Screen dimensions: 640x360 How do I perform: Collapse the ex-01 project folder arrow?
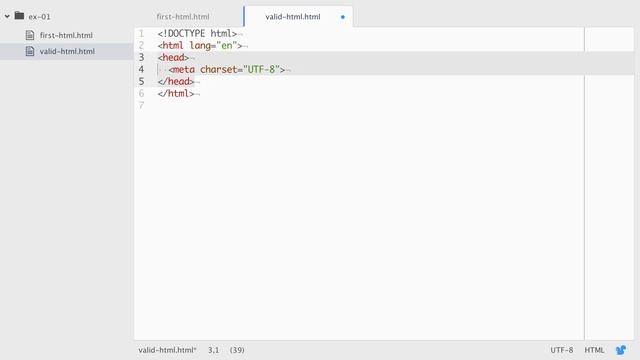[x=7, y=16]
